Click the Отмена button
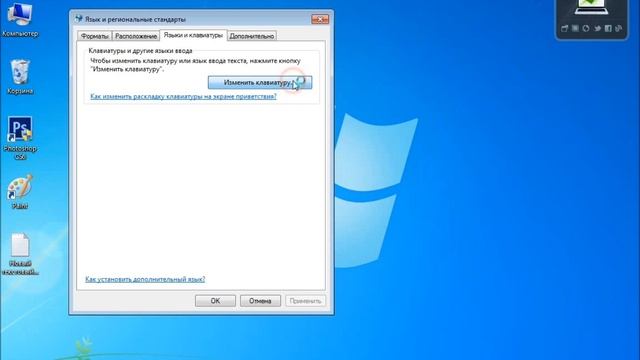Screen dimensions: 640x360 click(x=260, y=301)
